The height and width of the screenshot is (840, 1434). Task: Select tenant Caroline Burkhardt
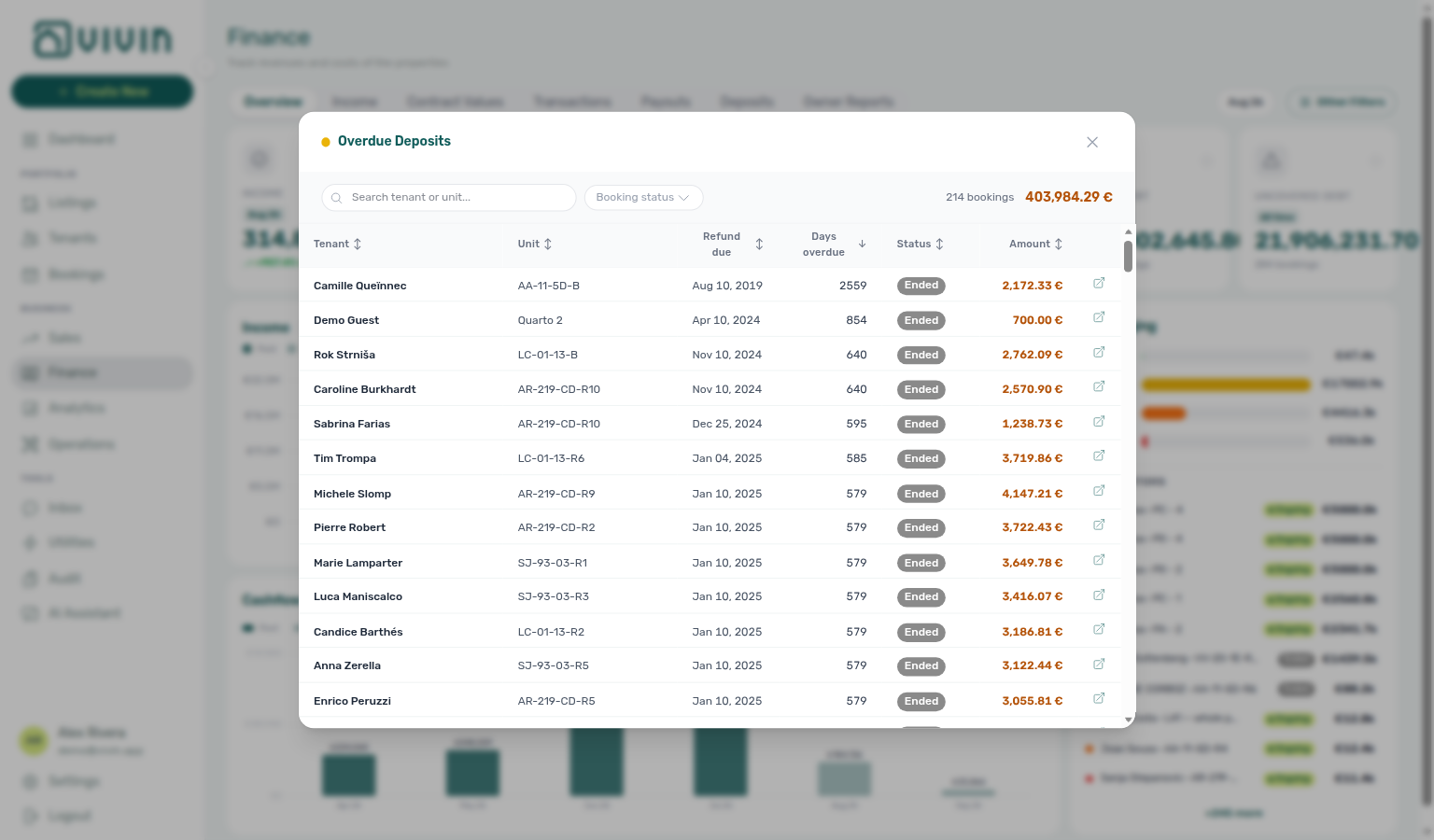click(365, 389)
